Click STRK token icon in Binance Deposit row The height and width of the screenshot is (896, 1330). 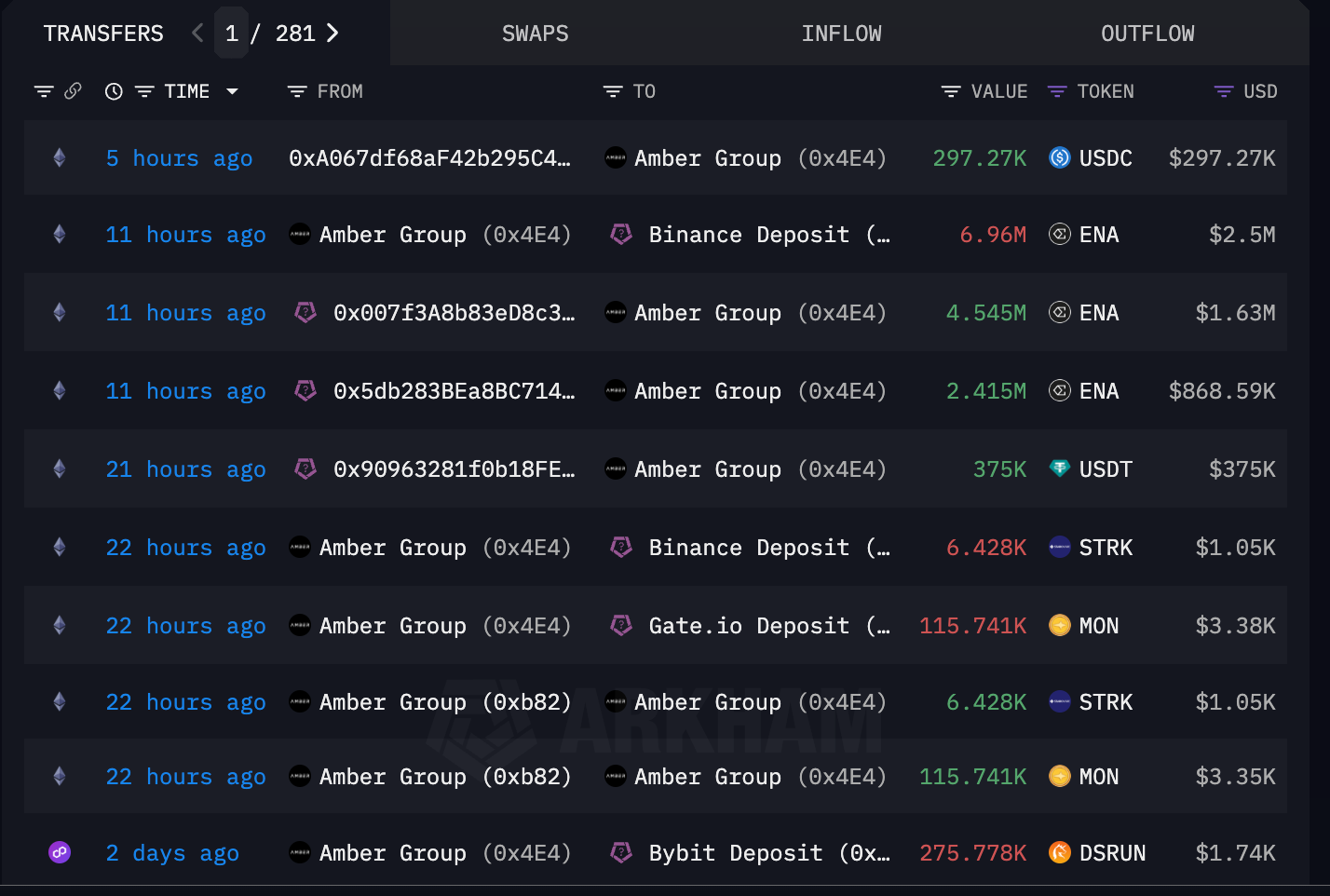tap(1060, 548)
